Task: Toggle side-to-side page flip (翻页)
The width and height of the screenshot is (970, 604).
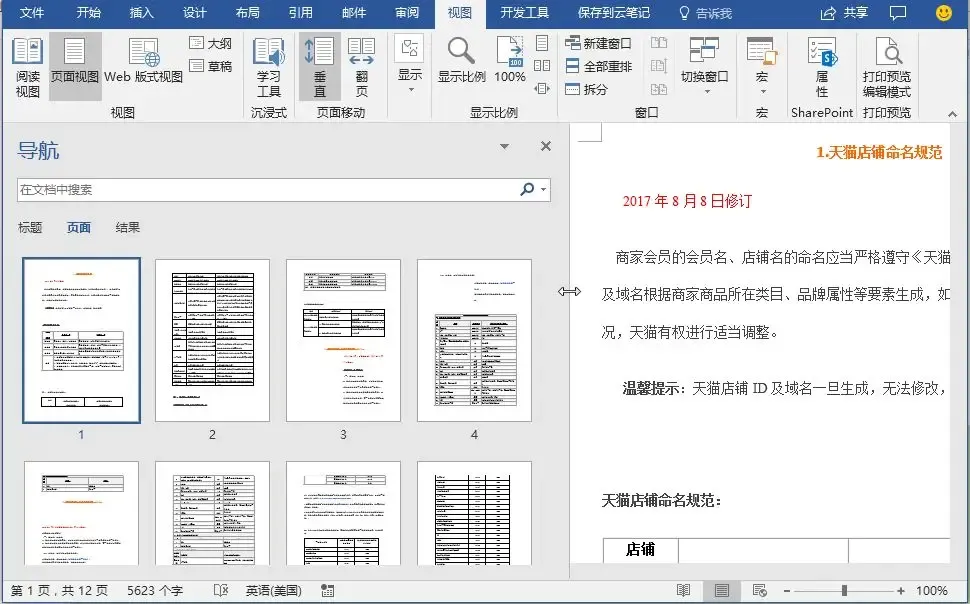Action: 361,67
